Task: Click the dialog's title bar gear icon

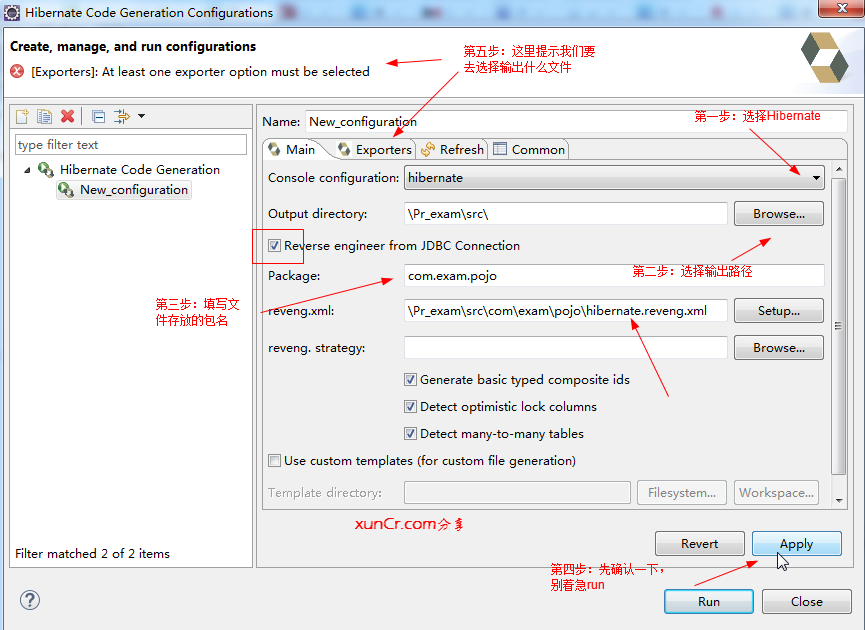Action: click(12, 13)
